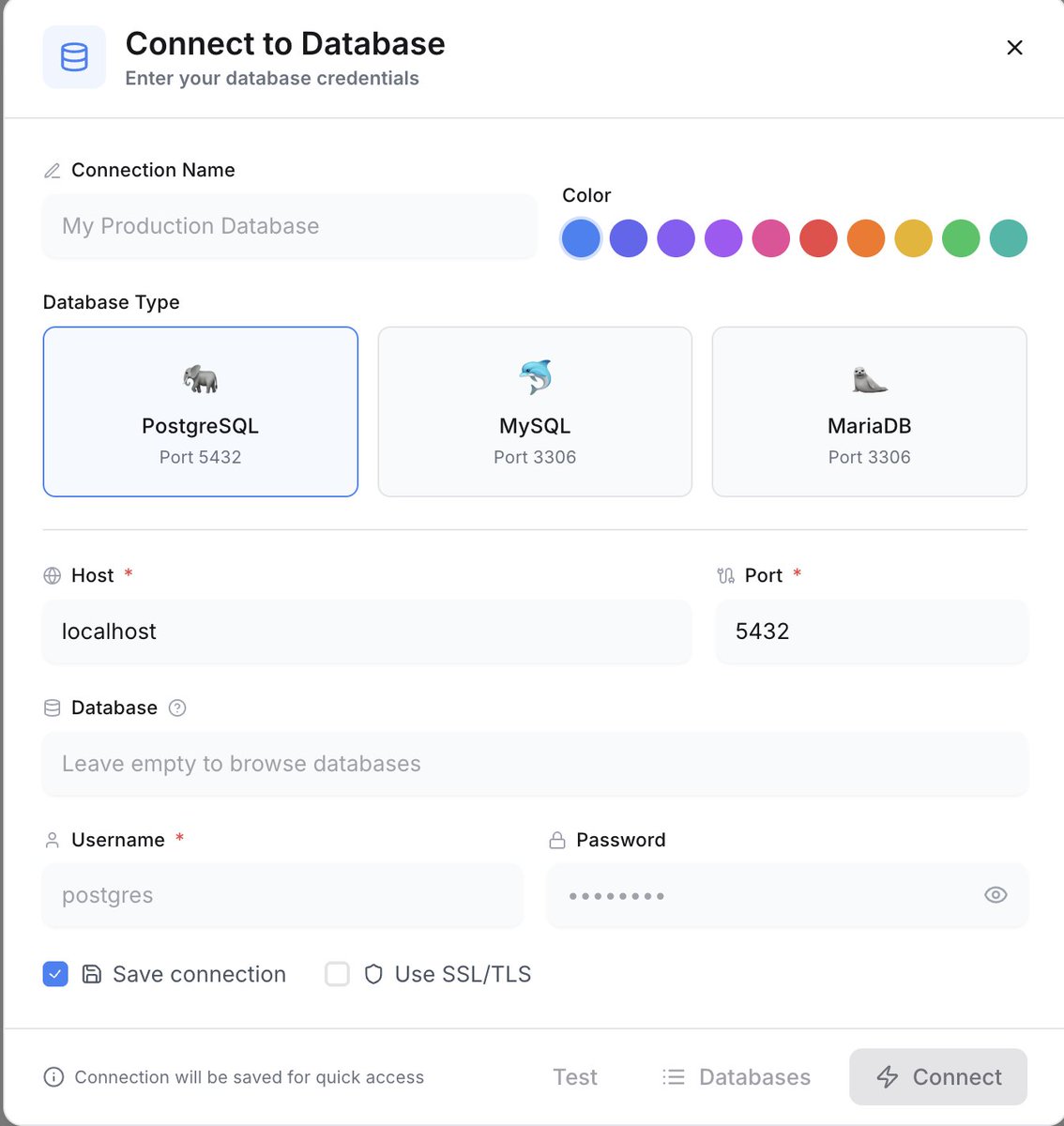This screenshot has height=1126, width=1064.
Task: Close the Connect to Database dialog
Action: click(x=1014, y=48)
